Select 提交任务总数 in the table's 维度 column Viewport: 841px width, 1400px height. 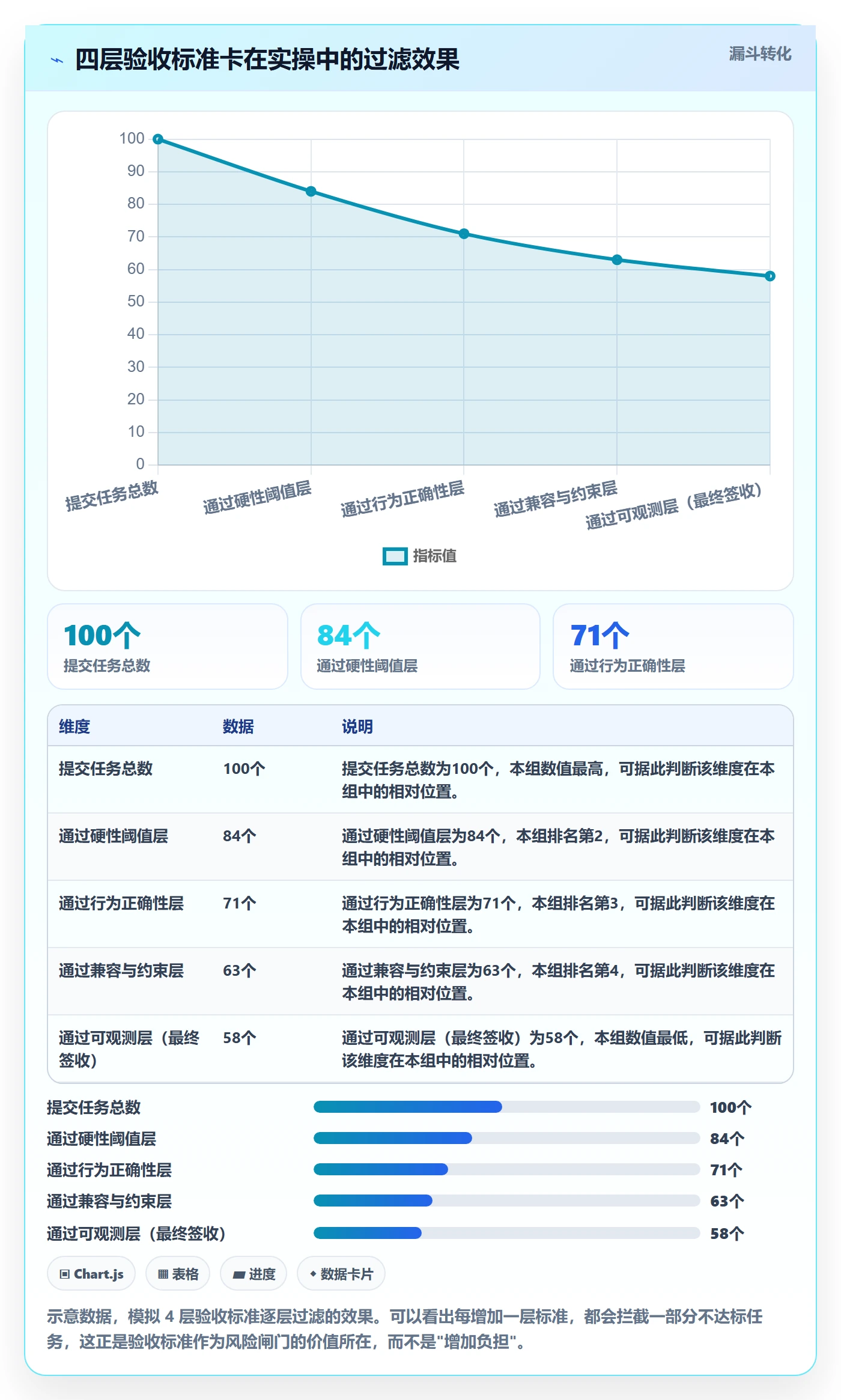click(106, 768)
